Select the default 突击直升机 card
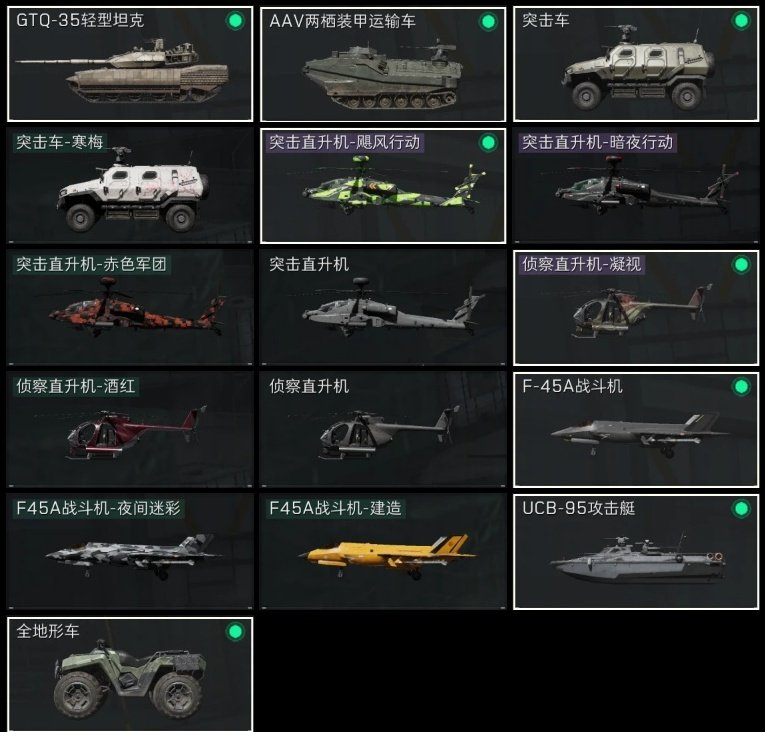This screenshot has height=732, width=765. [383, 308]
